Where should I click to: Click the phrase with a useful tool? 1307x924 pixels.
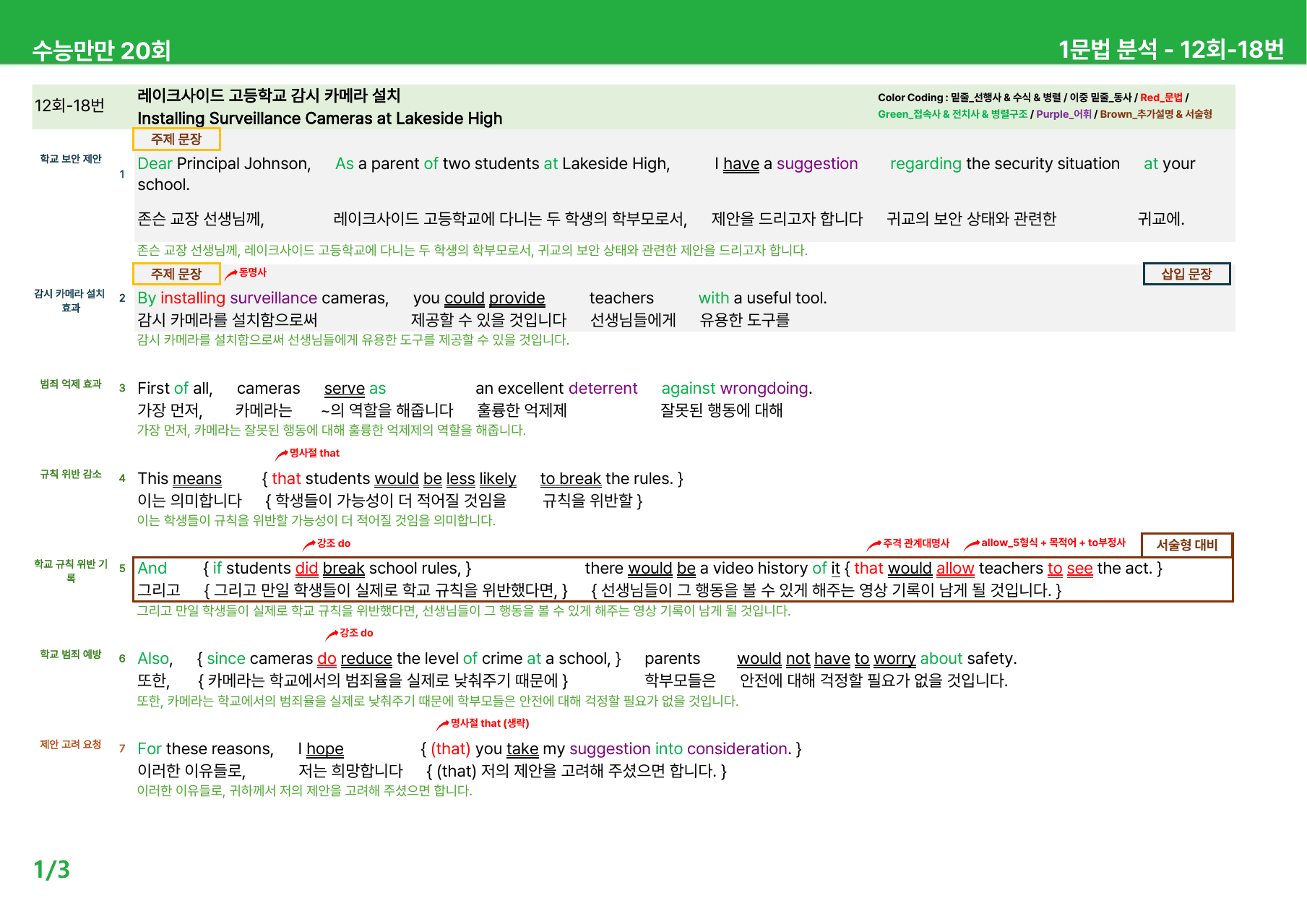tap(762, 298)
